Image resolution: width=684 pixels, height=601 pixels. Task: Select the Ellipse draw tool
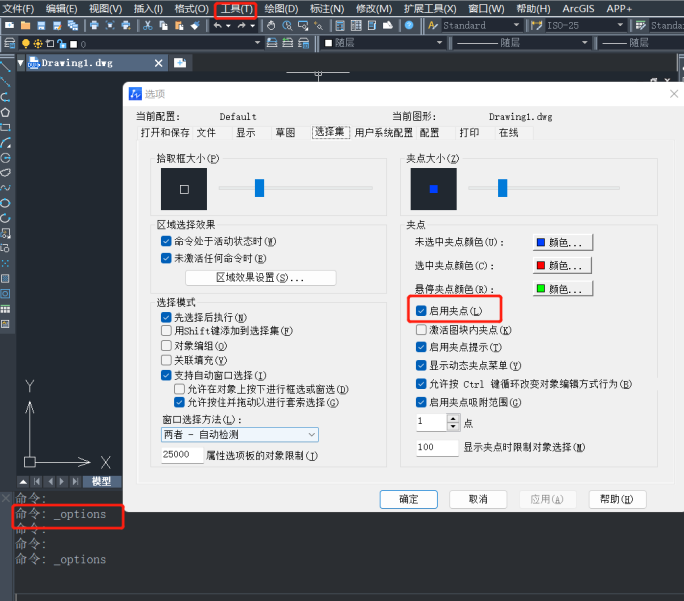5,203
